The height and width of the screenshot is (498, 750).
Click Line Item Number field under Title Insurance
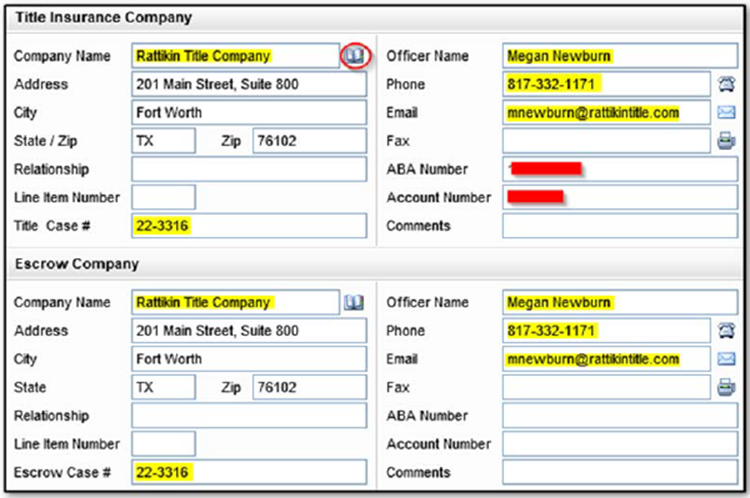(164, 197)
